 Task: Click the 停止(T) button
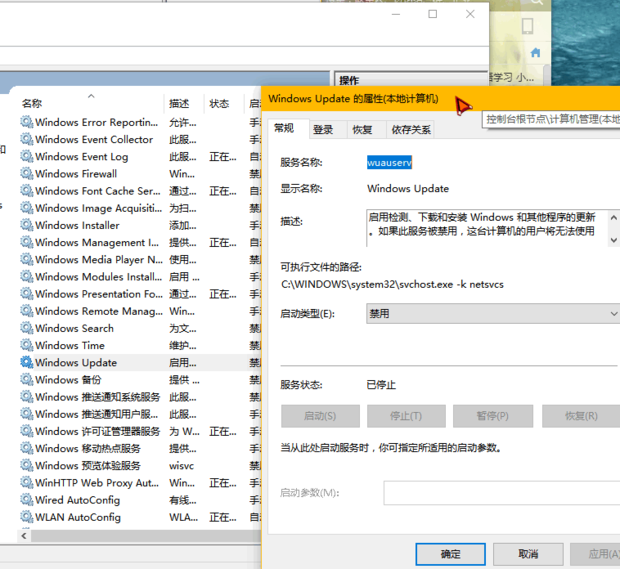tap(406, 416)
